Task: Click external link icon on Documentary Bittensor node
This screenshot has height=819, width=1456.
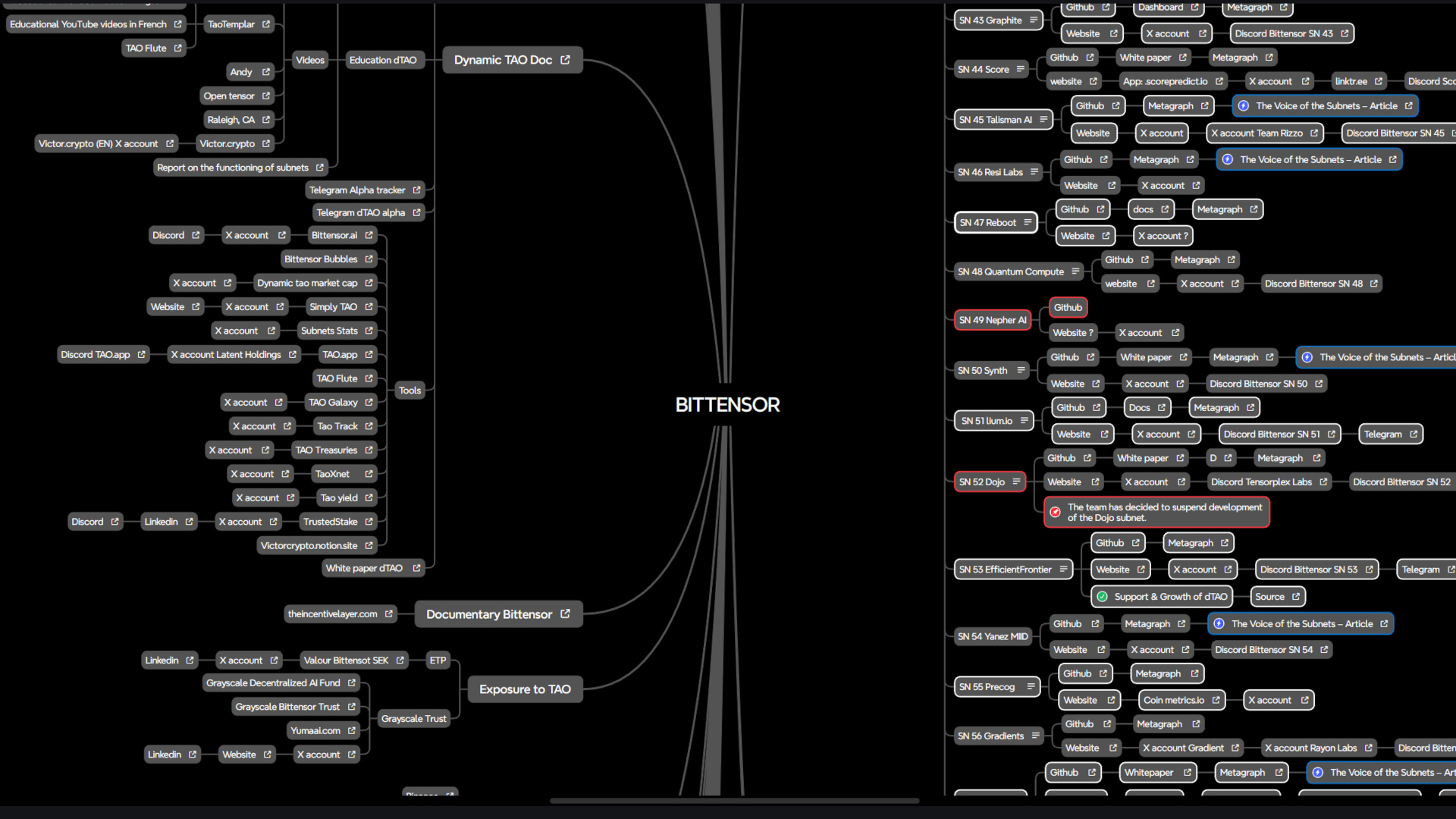Action: click(565, 614)
